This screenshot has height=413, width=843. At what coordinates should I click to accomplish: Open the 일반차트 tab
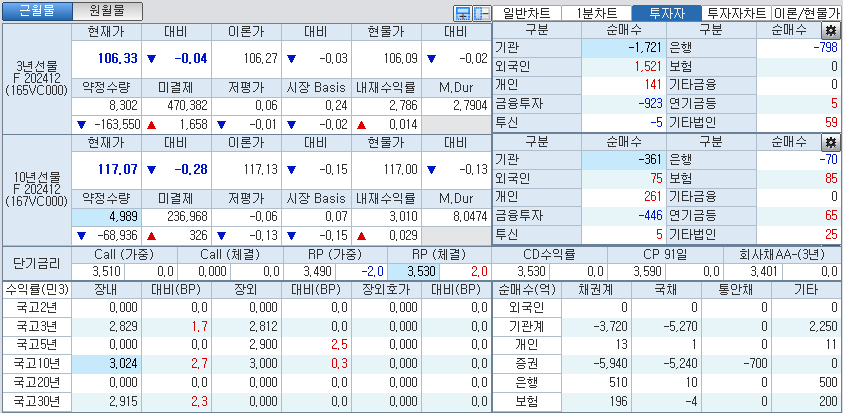click(x=527, y=13)
